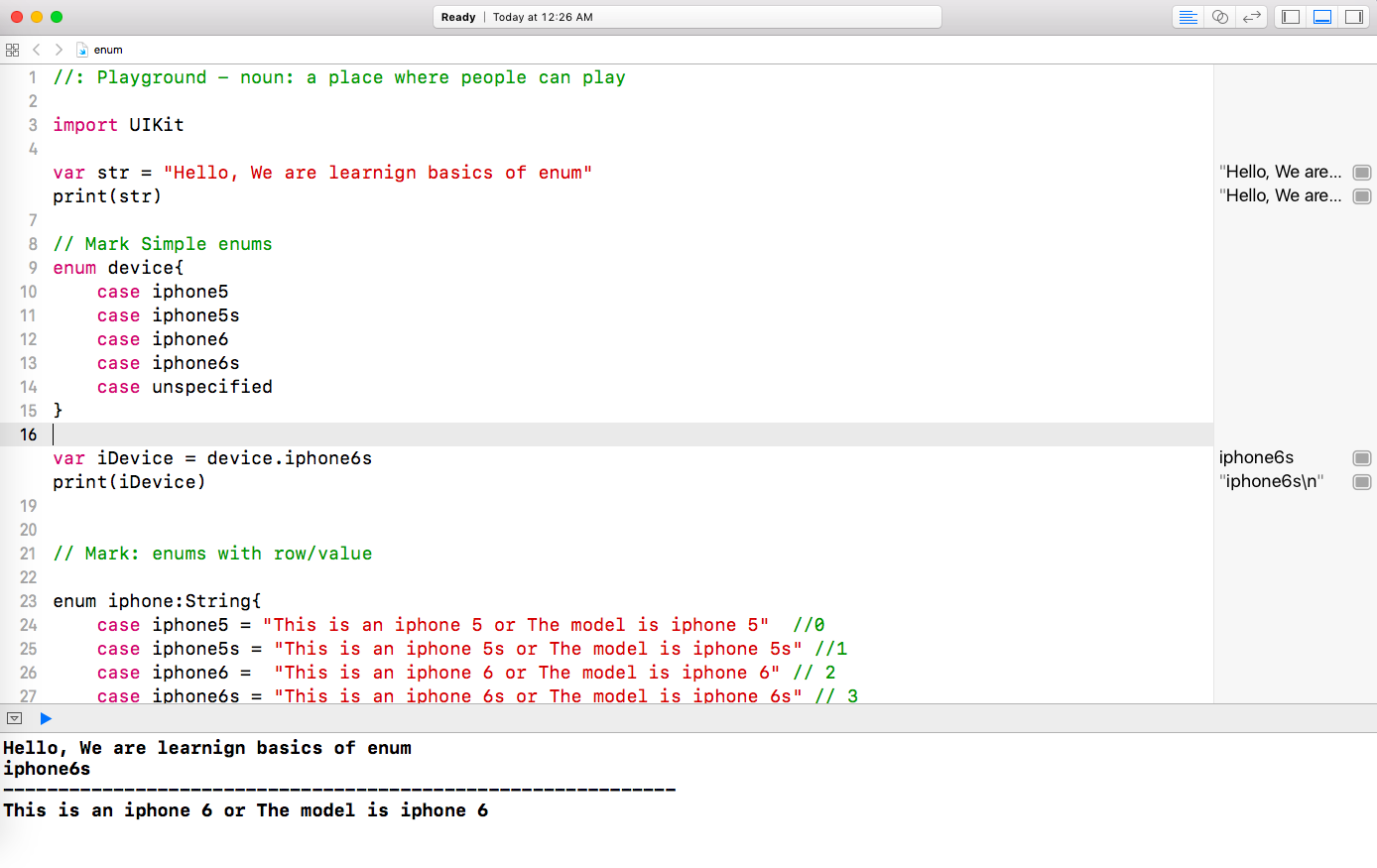Click the forward navigation chevron
This screenshot has width=1377, height=868.
[58, 49]
